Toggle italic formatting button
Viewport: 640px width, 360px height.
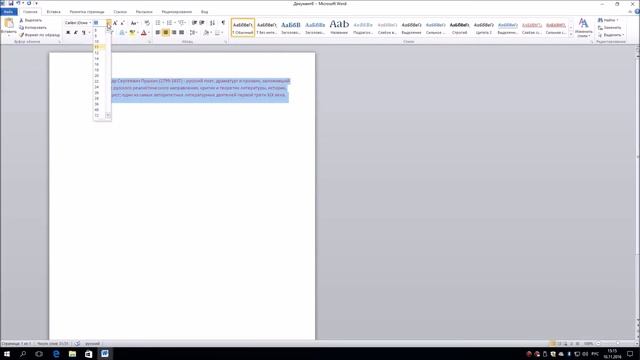76,32
